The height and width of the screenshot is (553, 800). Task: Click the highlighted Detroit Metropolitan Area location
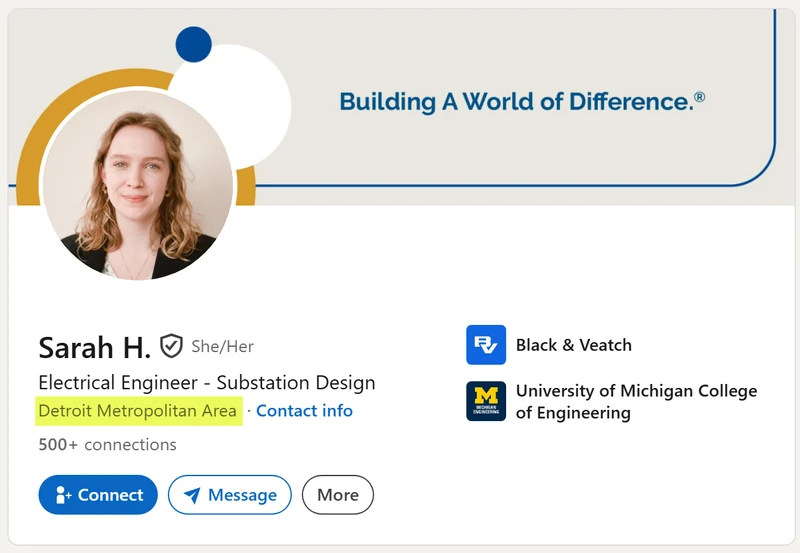tap(138, 411)
